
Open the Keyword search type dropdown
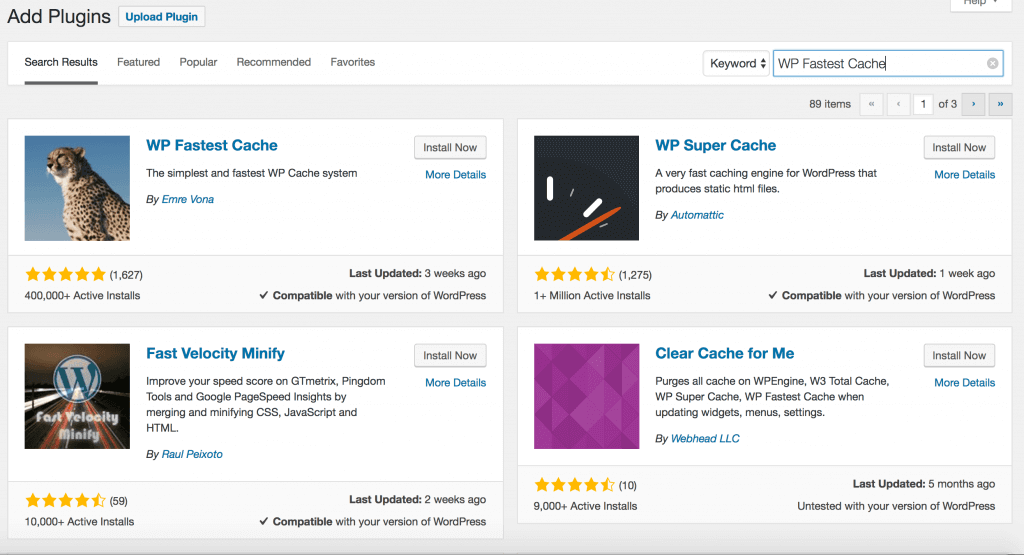click(737, 63)
